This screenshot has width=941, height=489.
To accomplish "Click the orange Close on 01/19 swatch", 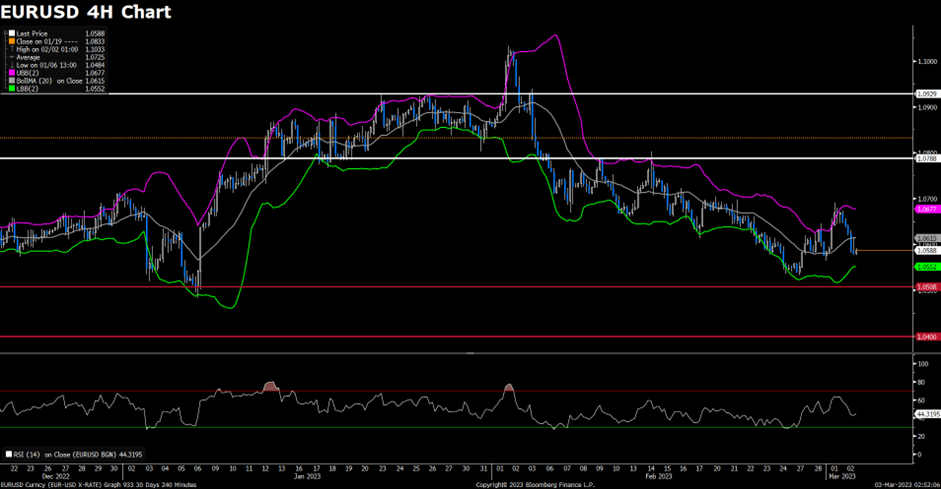I will 10,41.
